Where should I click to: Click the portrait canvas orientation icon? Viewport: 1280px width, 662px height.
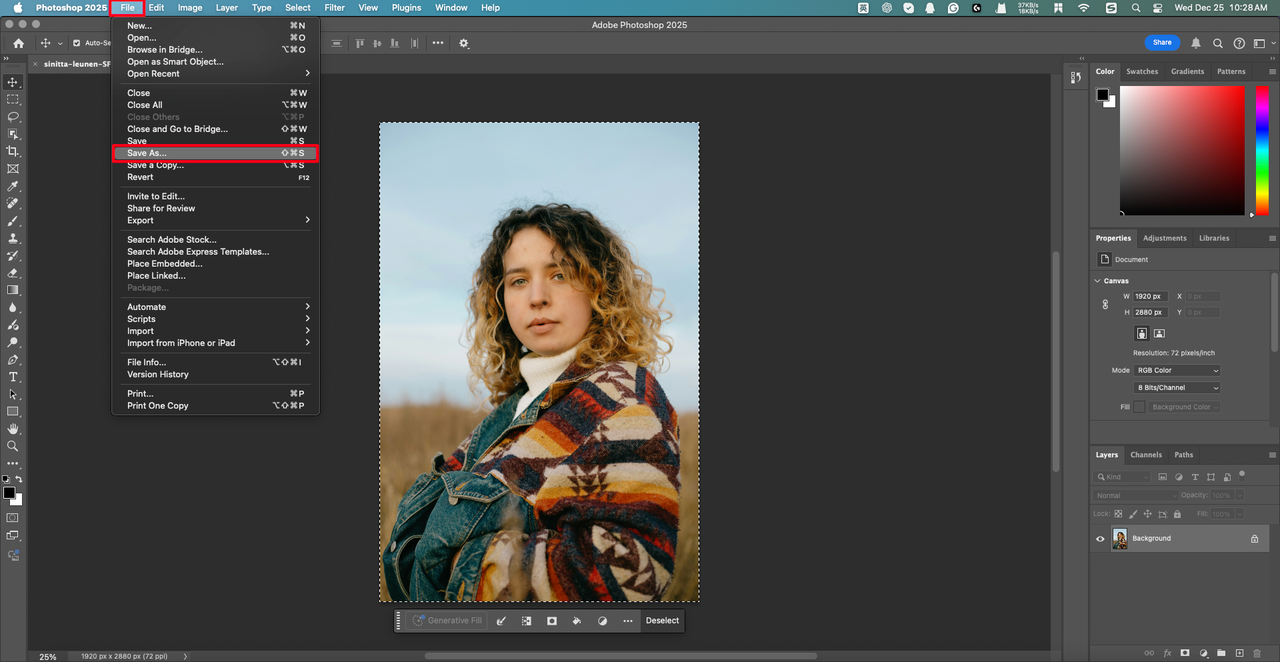(1141, 333)
